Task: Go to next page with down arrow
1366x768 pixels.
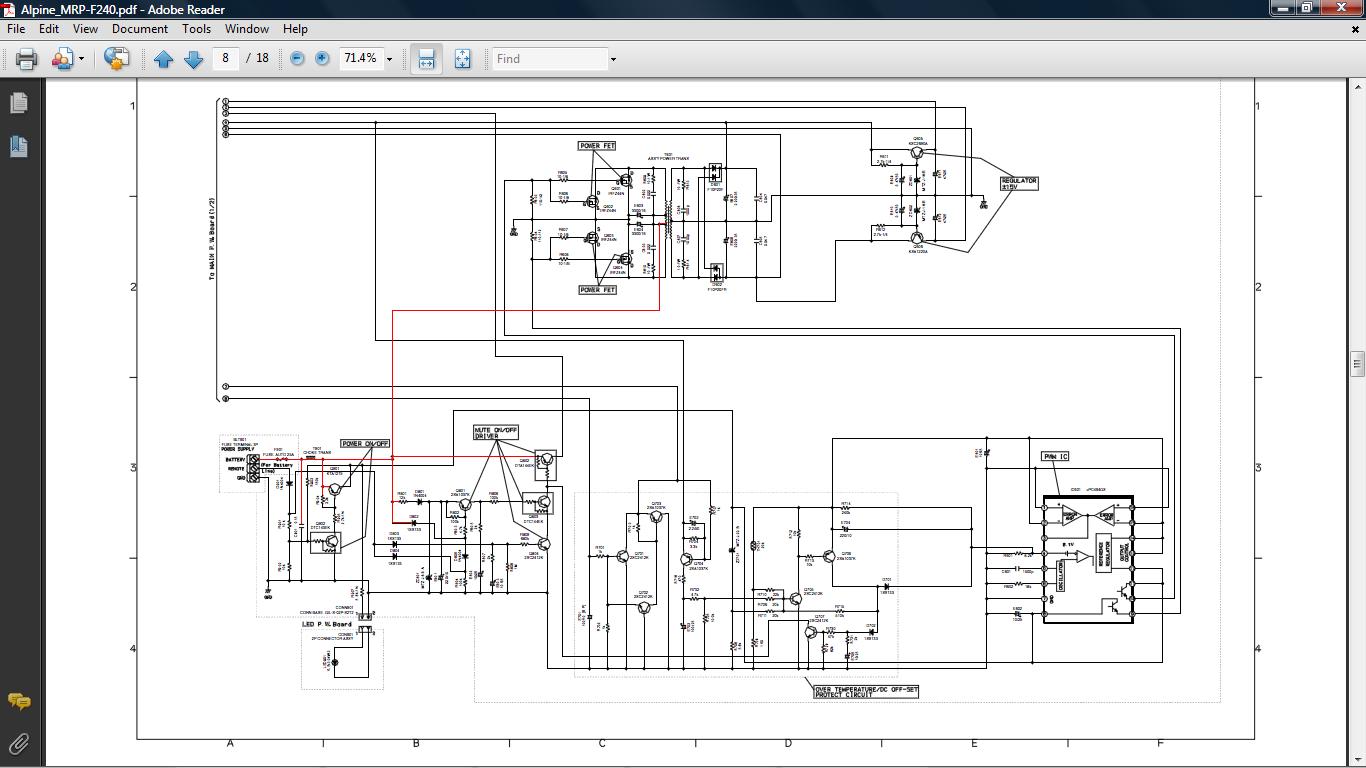Action: 194,59
